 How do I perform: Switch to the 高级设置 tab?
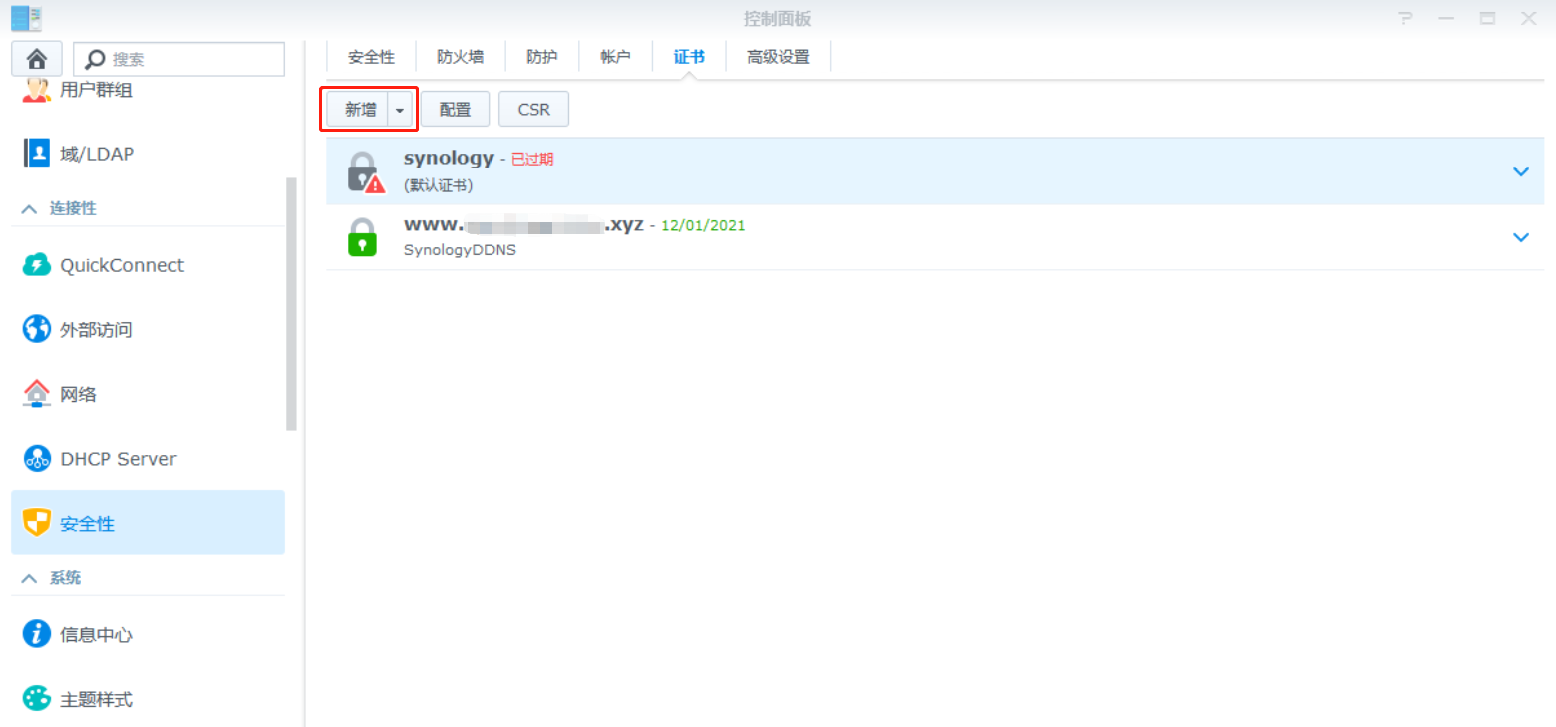coord(778,57)
